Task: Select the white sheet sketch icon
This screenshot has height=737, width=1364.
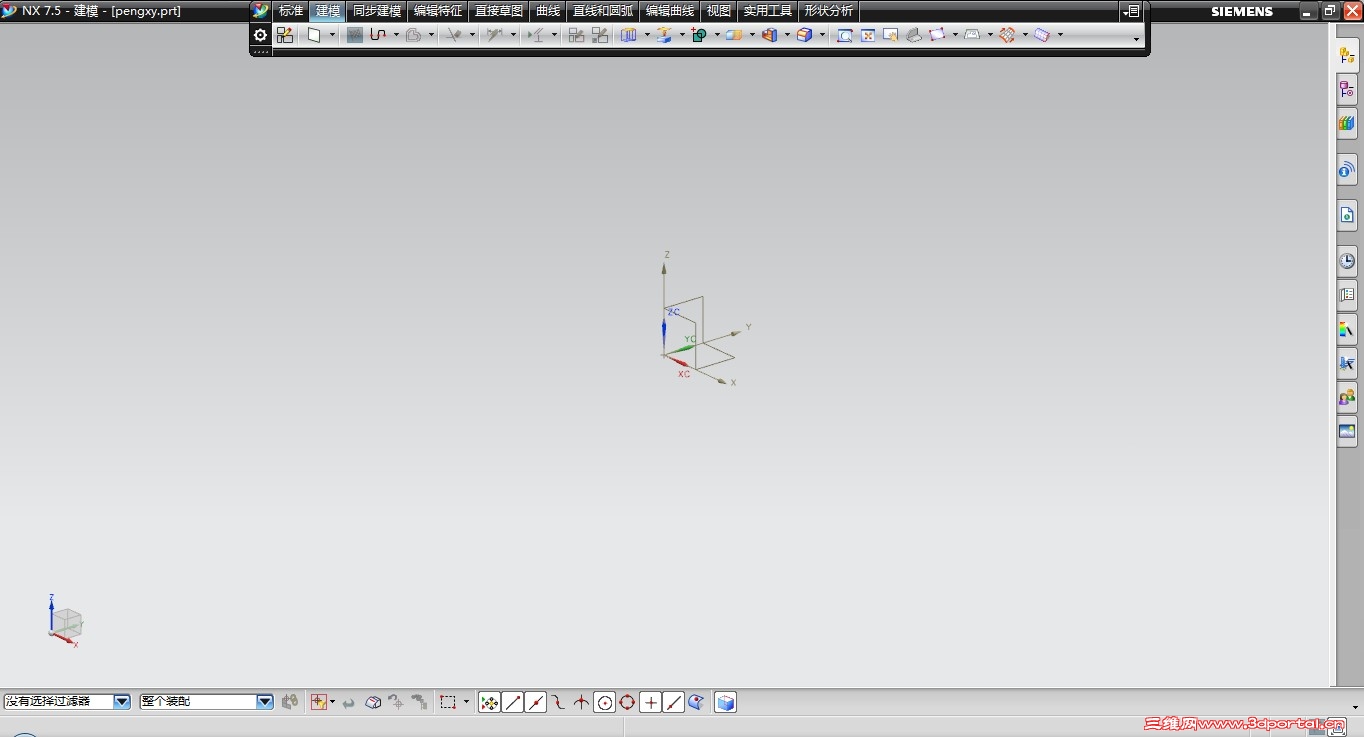Action: [x=314, y=35]
